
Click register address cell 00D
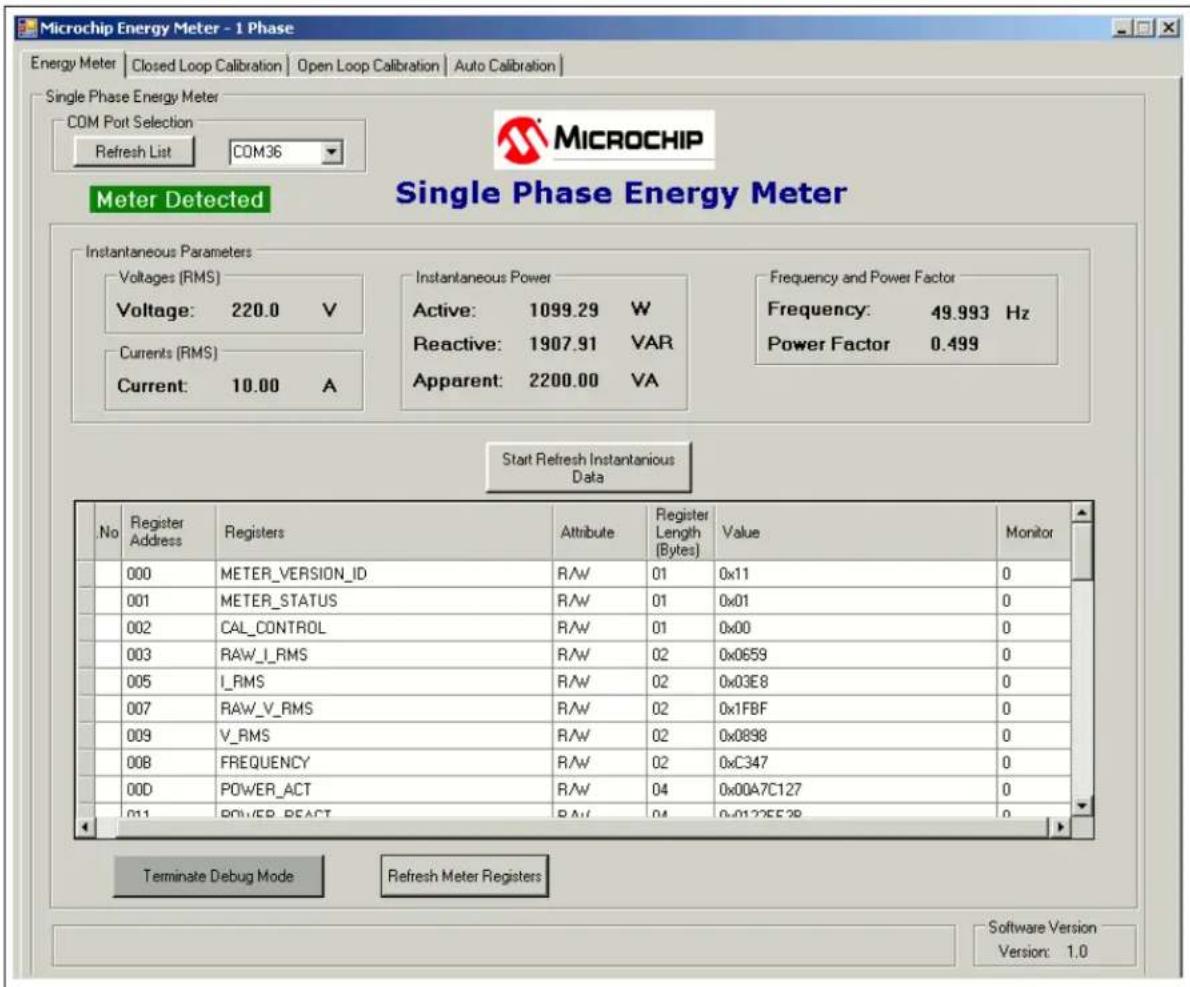pos(168,790)
